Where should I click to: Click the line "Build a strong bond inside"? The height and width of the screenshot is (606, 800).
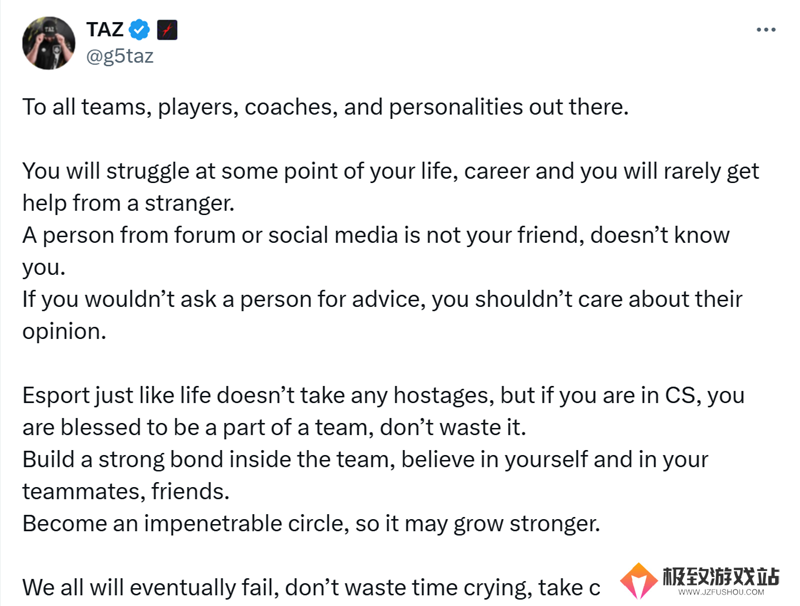point(365,460)
